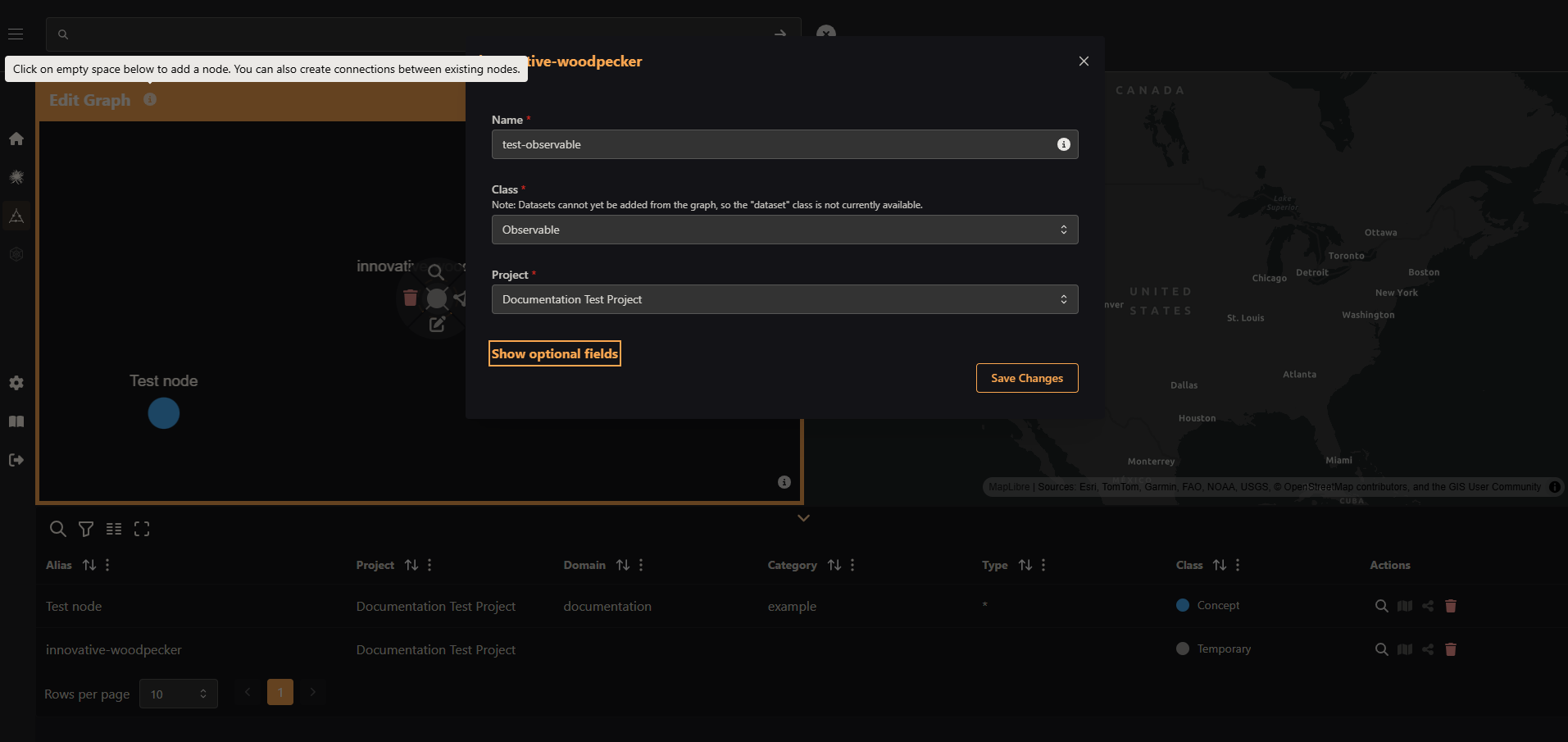This screenshot has width=1568, height=742.
Task: Sort the table by Alias
Action: point(89,565)
